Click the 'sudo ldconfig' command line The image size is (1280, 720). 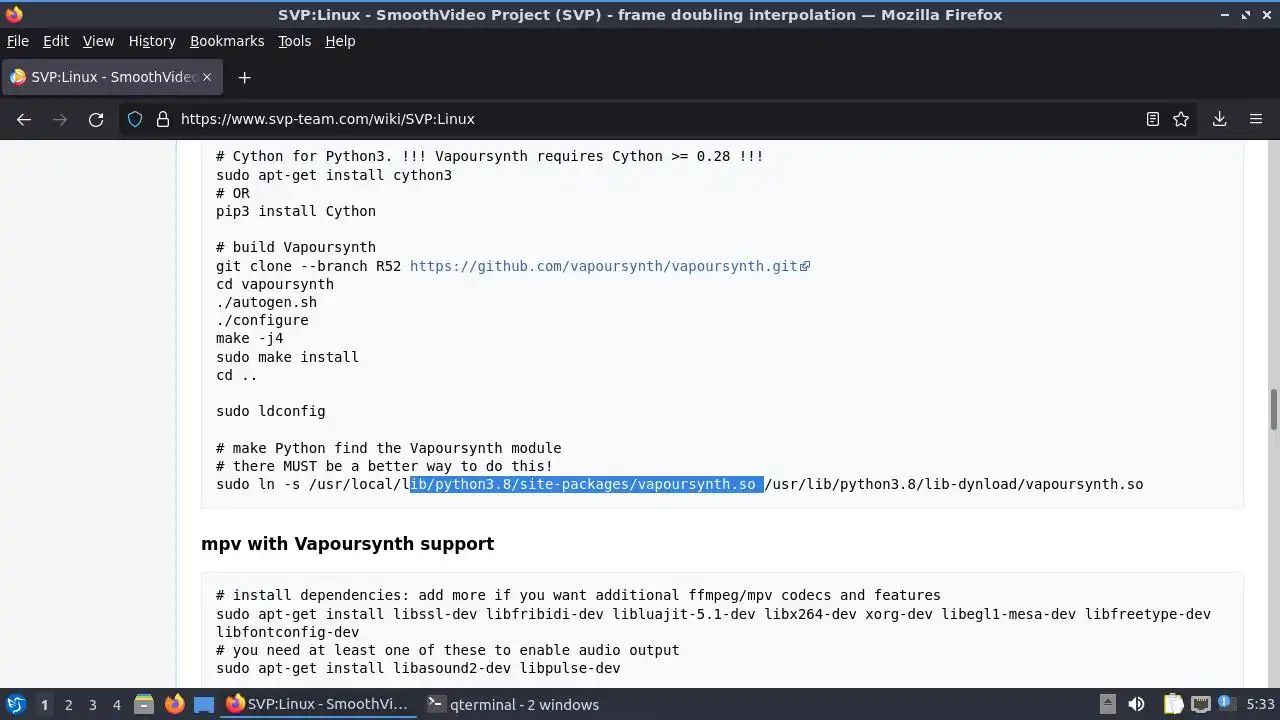pos(270,411)
